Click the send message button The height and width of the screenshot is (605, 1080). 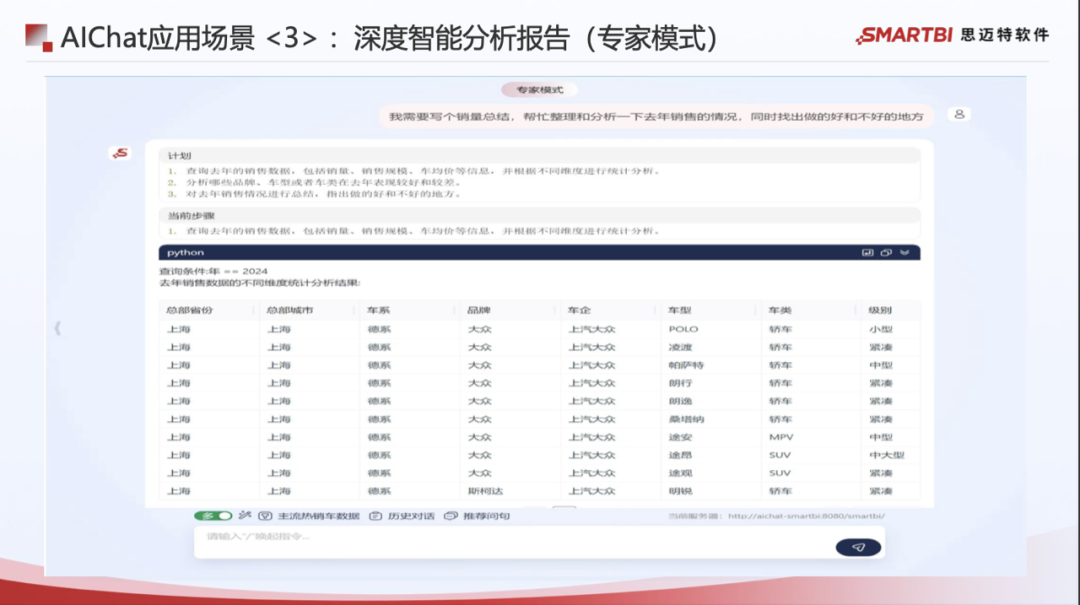[x=858, y=547]
